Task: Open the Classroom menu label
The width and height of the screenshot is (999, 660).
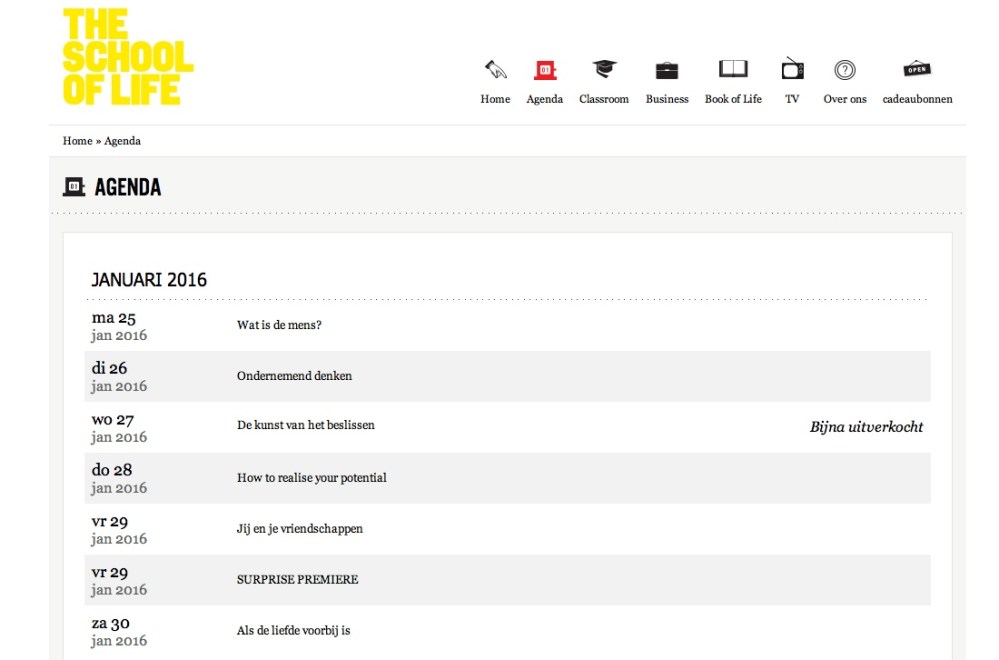Action: tap(604, 99)
